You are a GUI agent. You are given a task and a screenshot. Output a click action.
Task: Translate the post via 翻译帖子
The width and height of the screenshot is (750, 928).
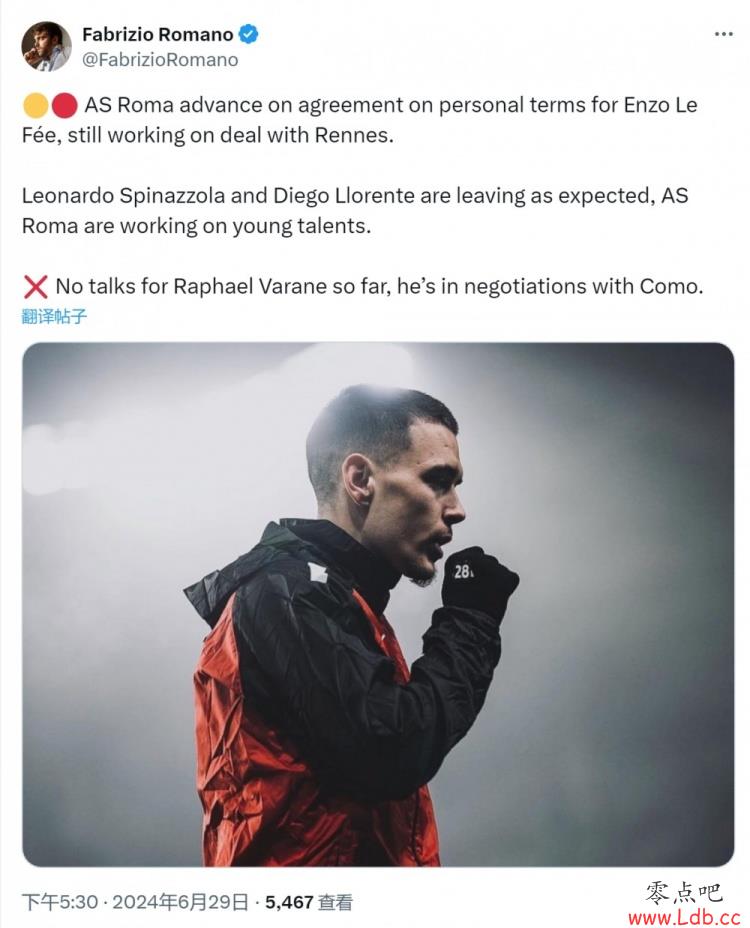point(55,317)
